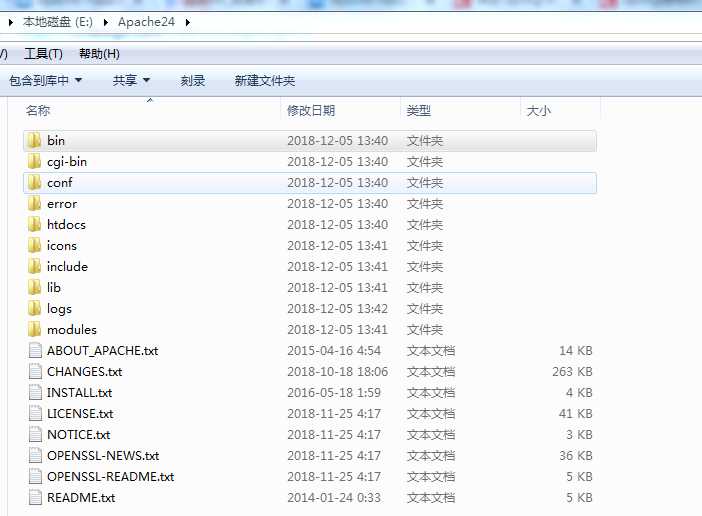Select the file name OPENSSL-NEWS.txt
The width and height of the screenshot is (702, 516).
point(103,456)
